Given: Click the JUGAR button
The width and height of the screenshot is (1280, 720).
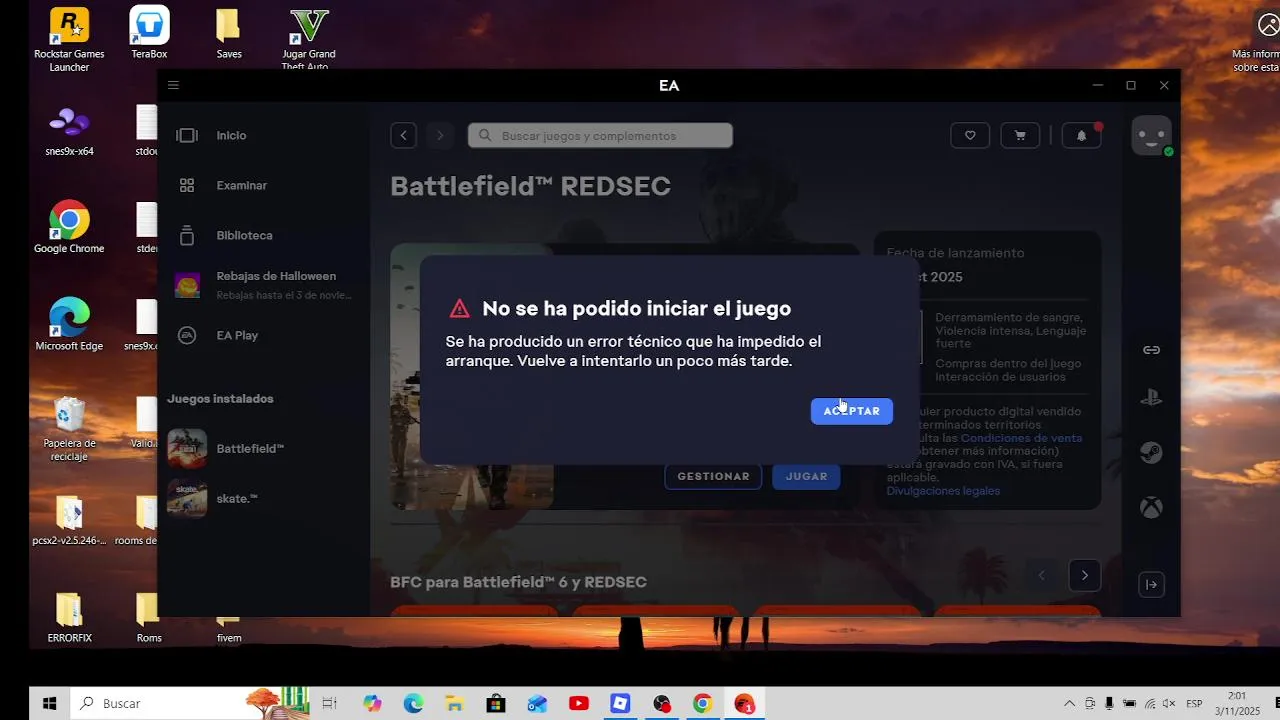Looking at the screenshot, I should click(x=806, y=476).
